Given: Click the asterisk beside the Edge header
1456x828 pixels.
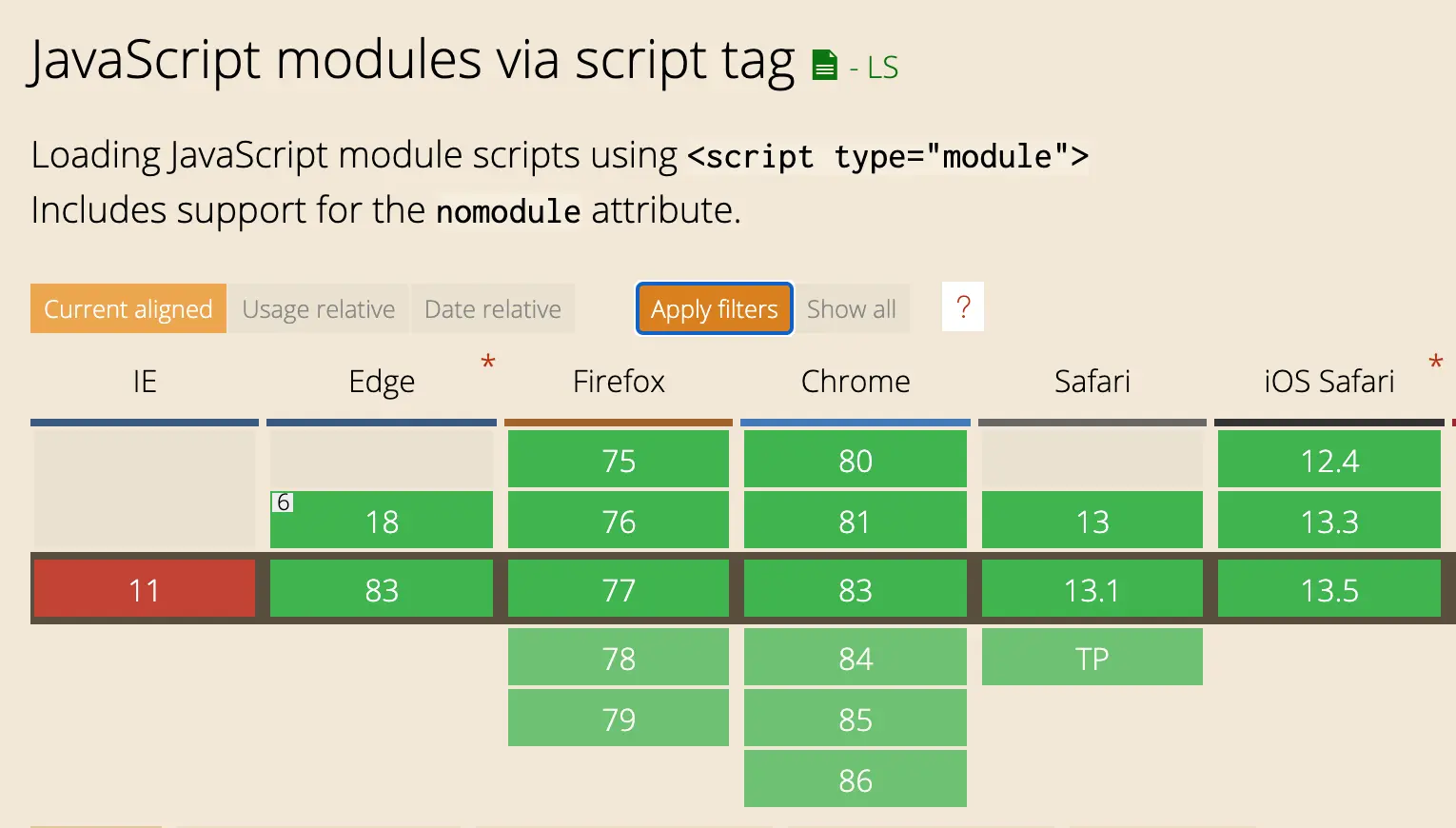Looking at the screenshot, I should (x=488, y=363).
